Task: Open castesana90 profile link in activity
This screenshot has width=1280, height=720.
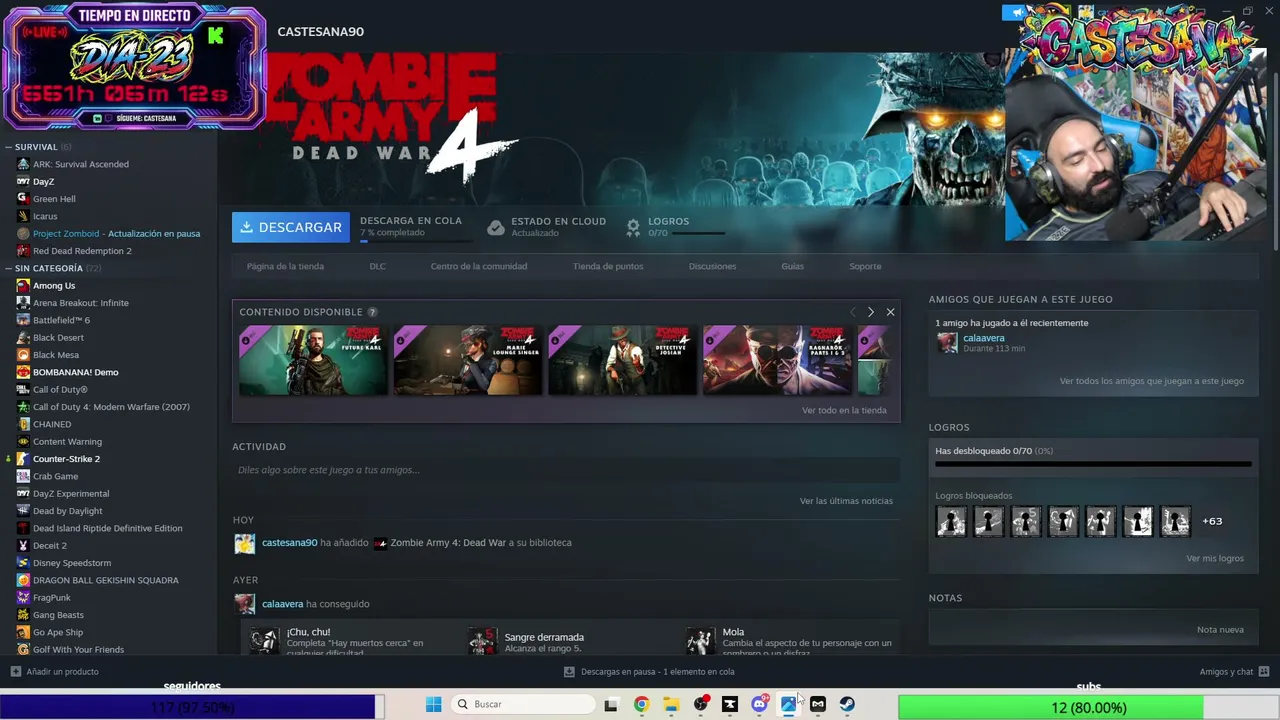Action: point(289,543)
